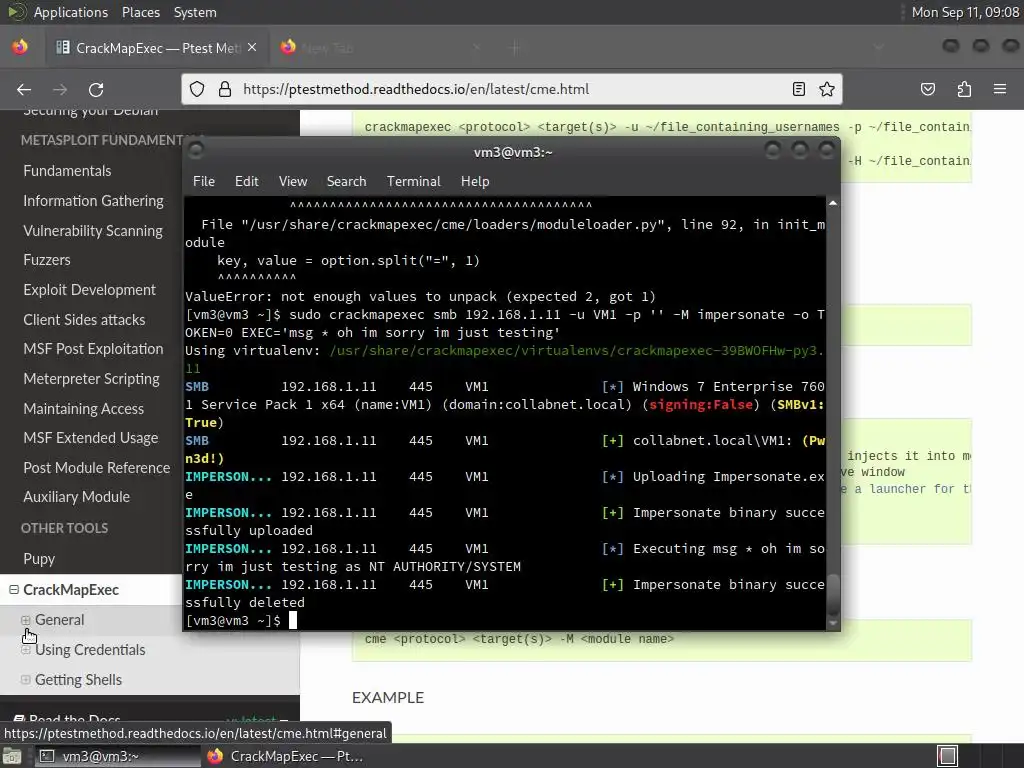
Task: Toggle reader view in address bar
Action: (x=798, y=89)
